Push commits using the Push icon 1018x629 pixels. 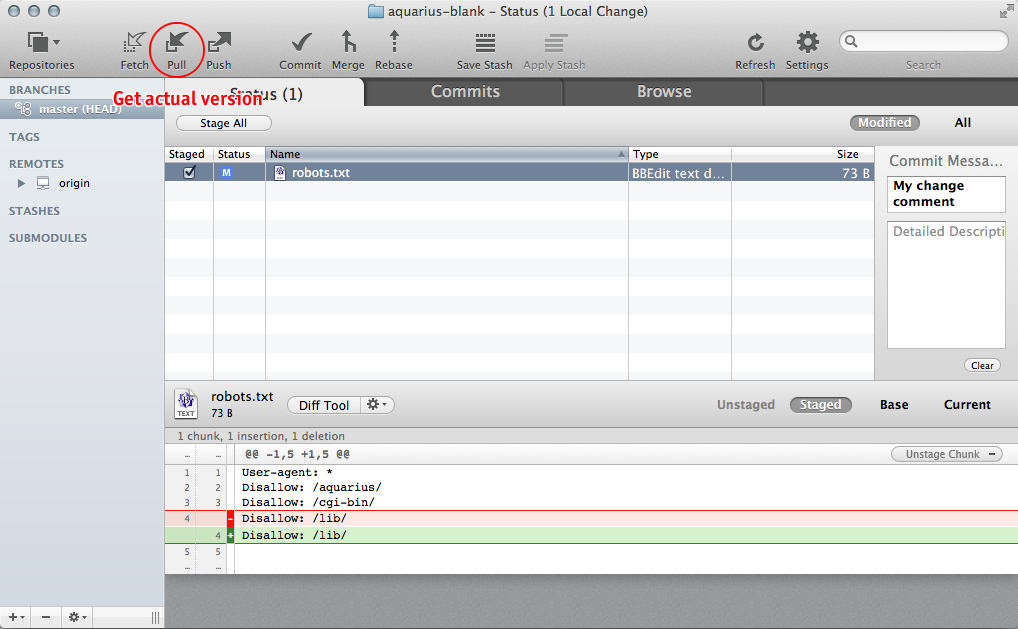(219, 42)
